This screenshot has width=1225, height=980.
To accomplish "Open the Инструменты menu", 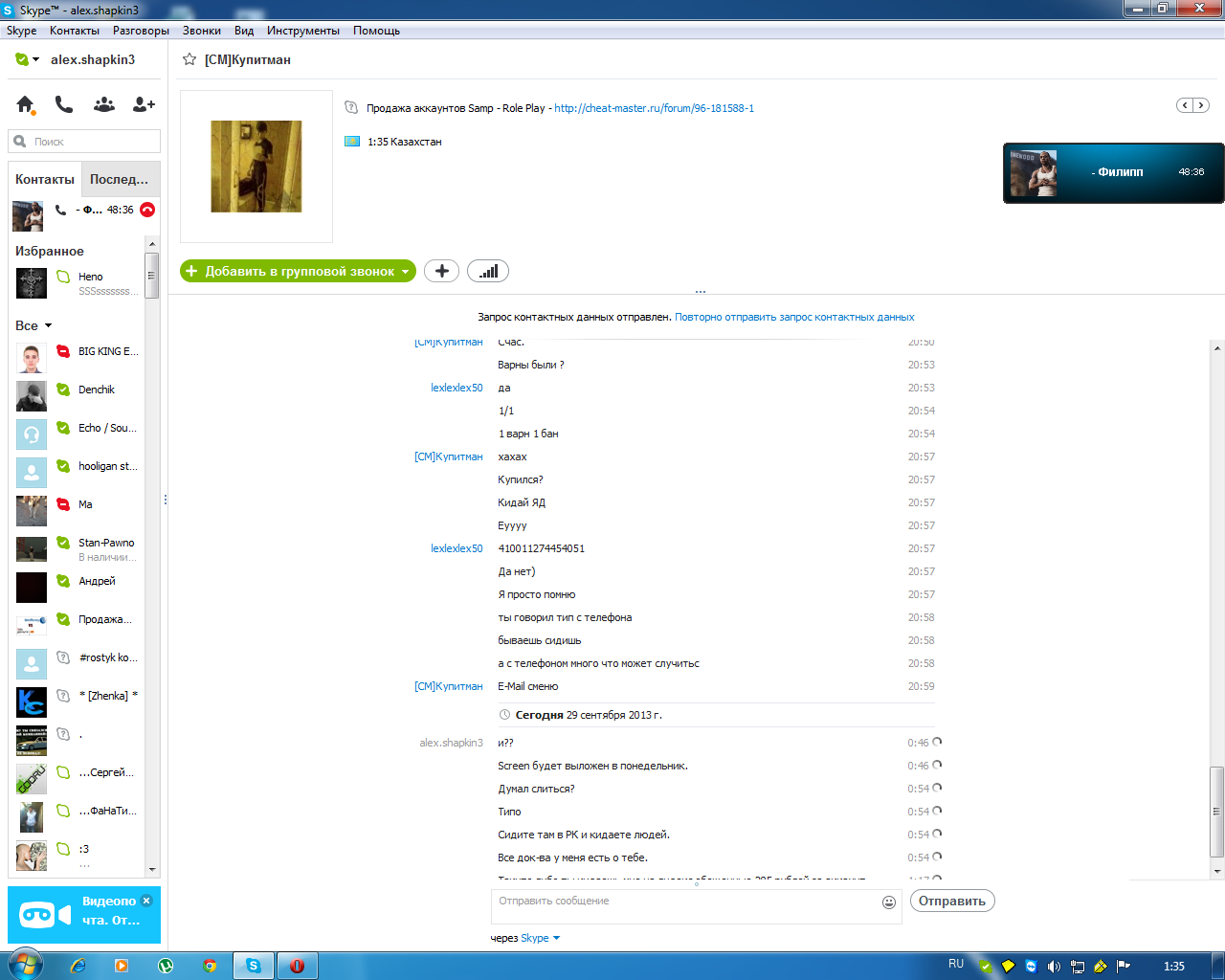I will pyautogui.click(x=303, y=31).
